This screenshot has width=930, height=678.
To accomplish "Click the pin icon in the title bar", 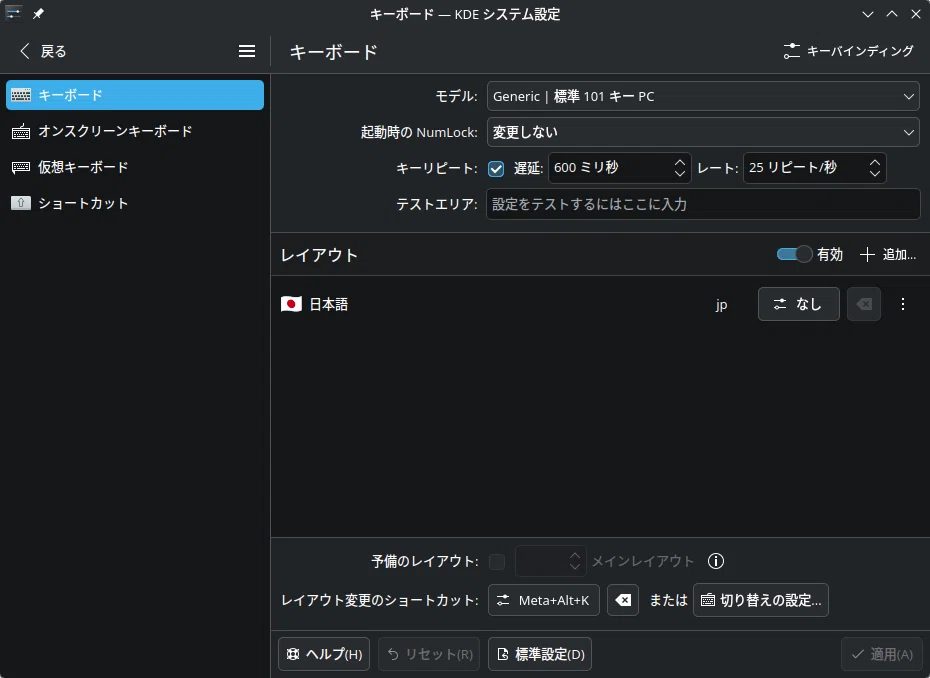I will click(38, 13).
